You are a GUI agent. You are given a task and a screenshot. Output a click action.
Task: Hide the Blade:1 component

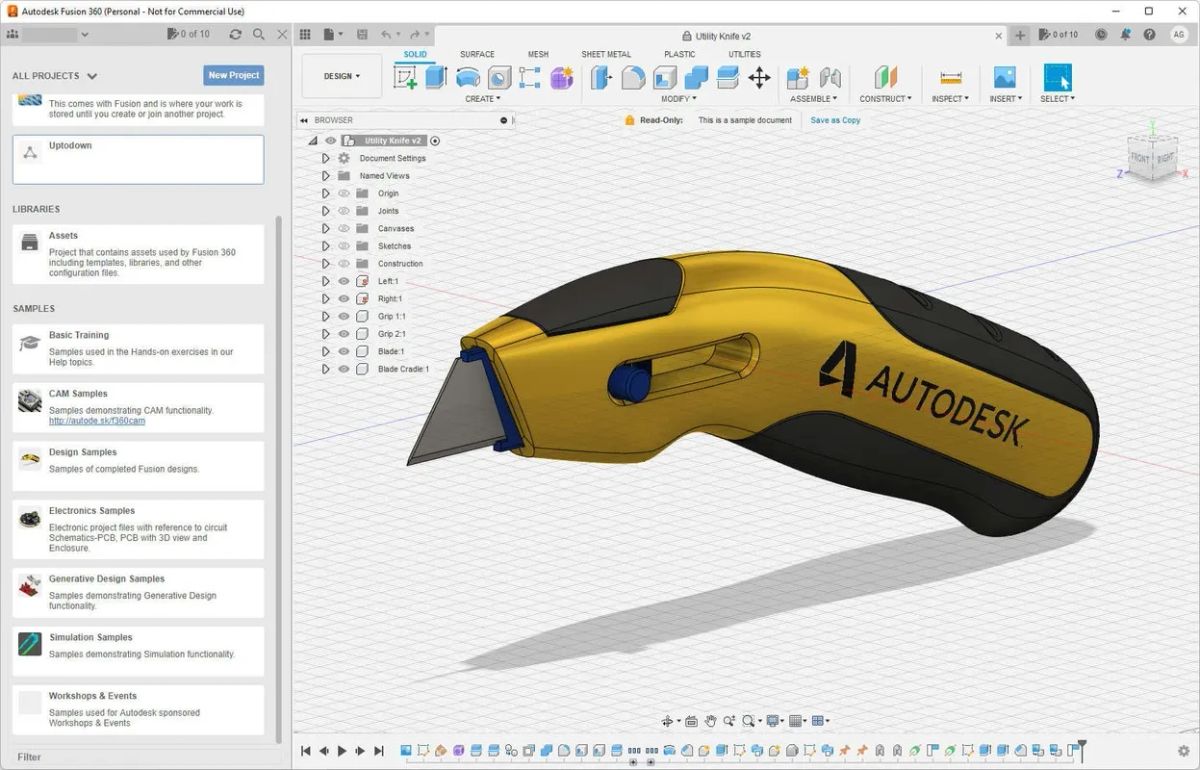(343, 351)
